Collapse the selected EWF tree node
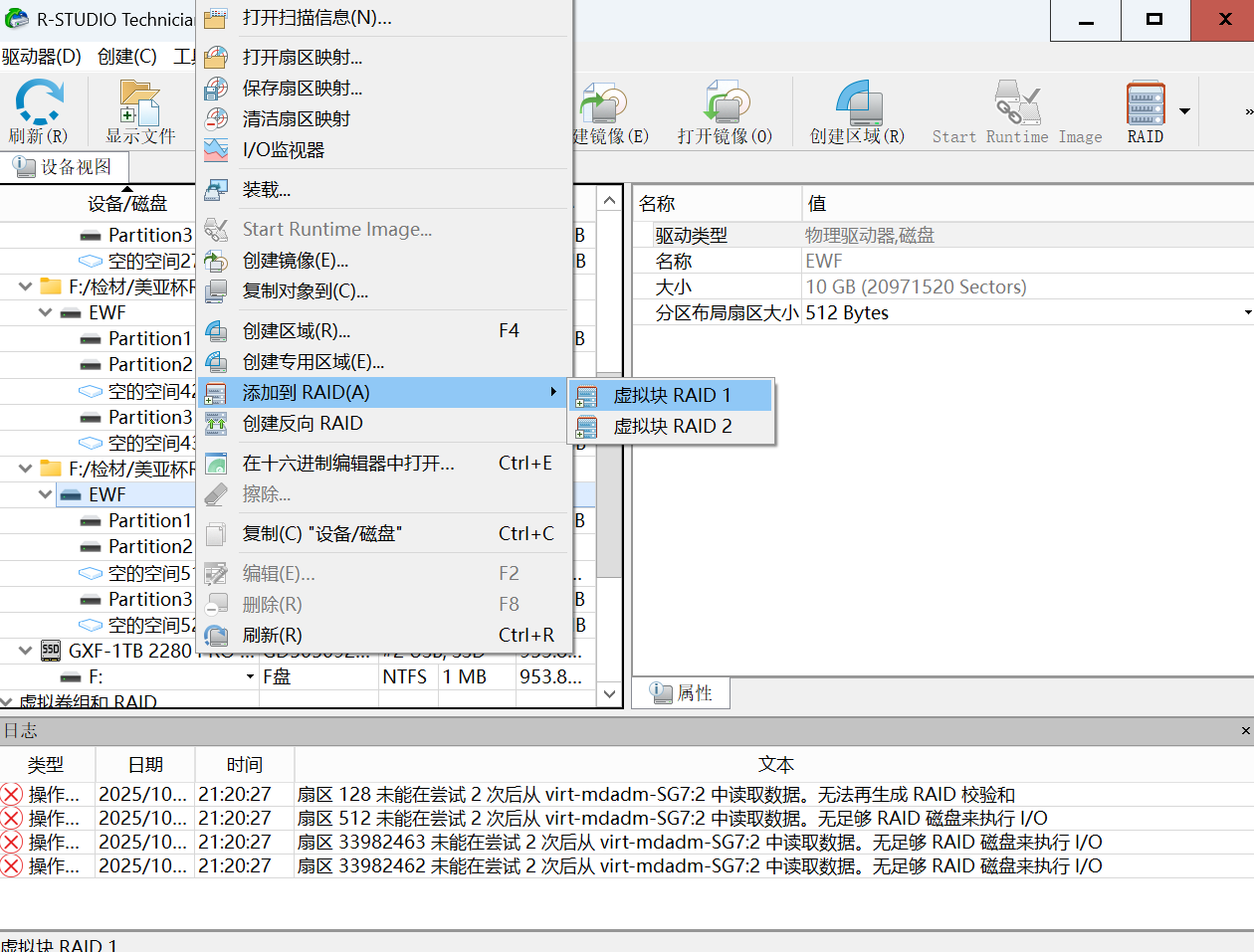Viewport: 1254px width, 952px height. pos(46,494)
